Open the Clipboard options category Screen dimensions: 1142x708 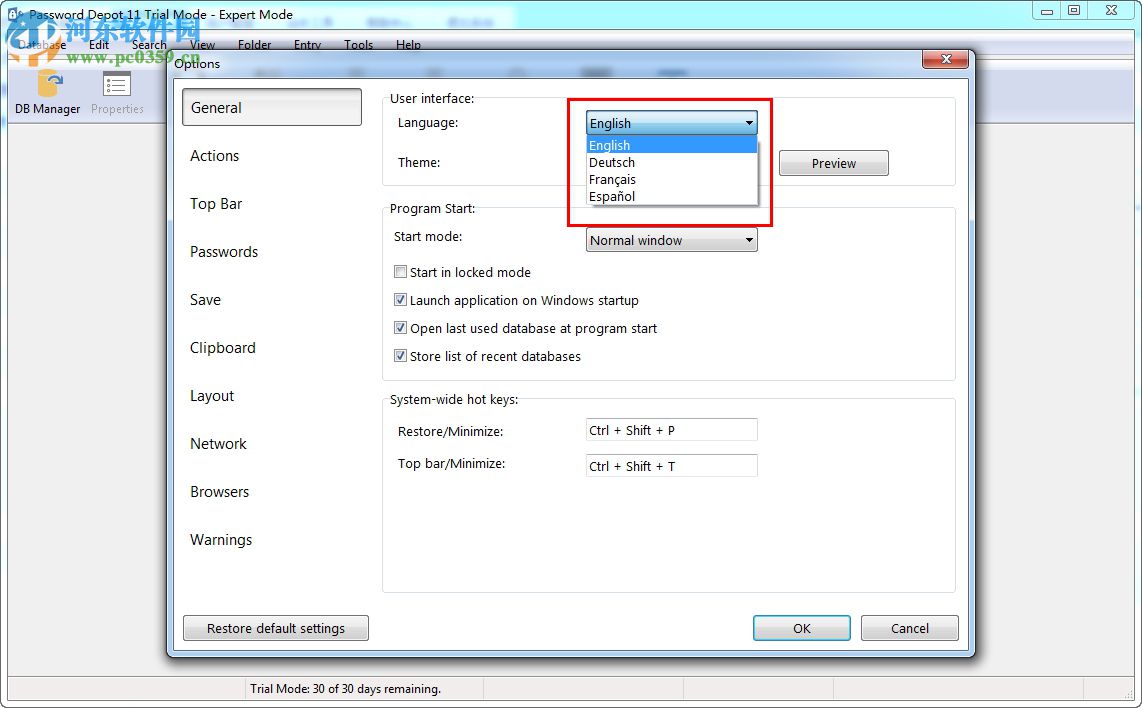(222, 348)
